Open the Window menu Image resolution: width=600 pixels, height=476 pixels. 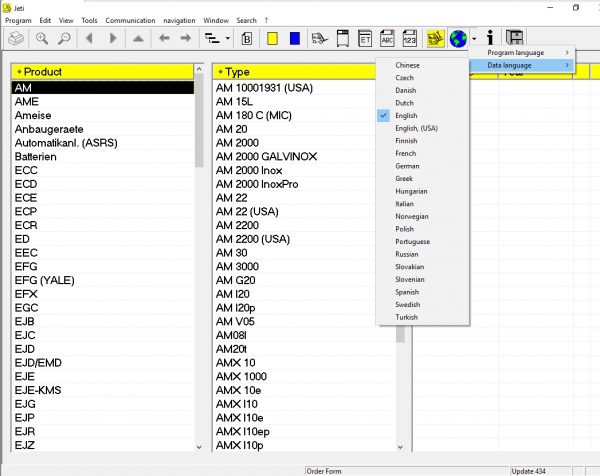click(216, 20)
